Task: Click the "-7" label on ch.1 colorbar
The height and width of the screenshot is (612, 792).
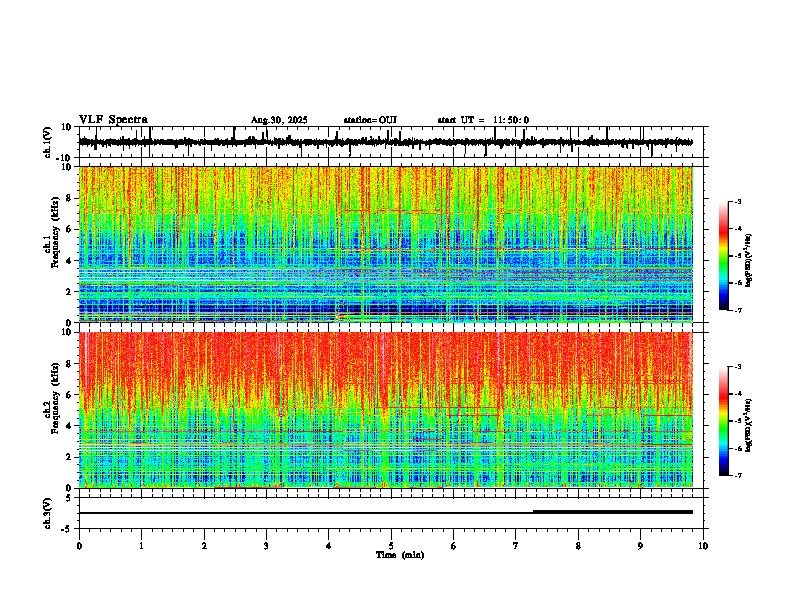Action: [x=738, y=310]
